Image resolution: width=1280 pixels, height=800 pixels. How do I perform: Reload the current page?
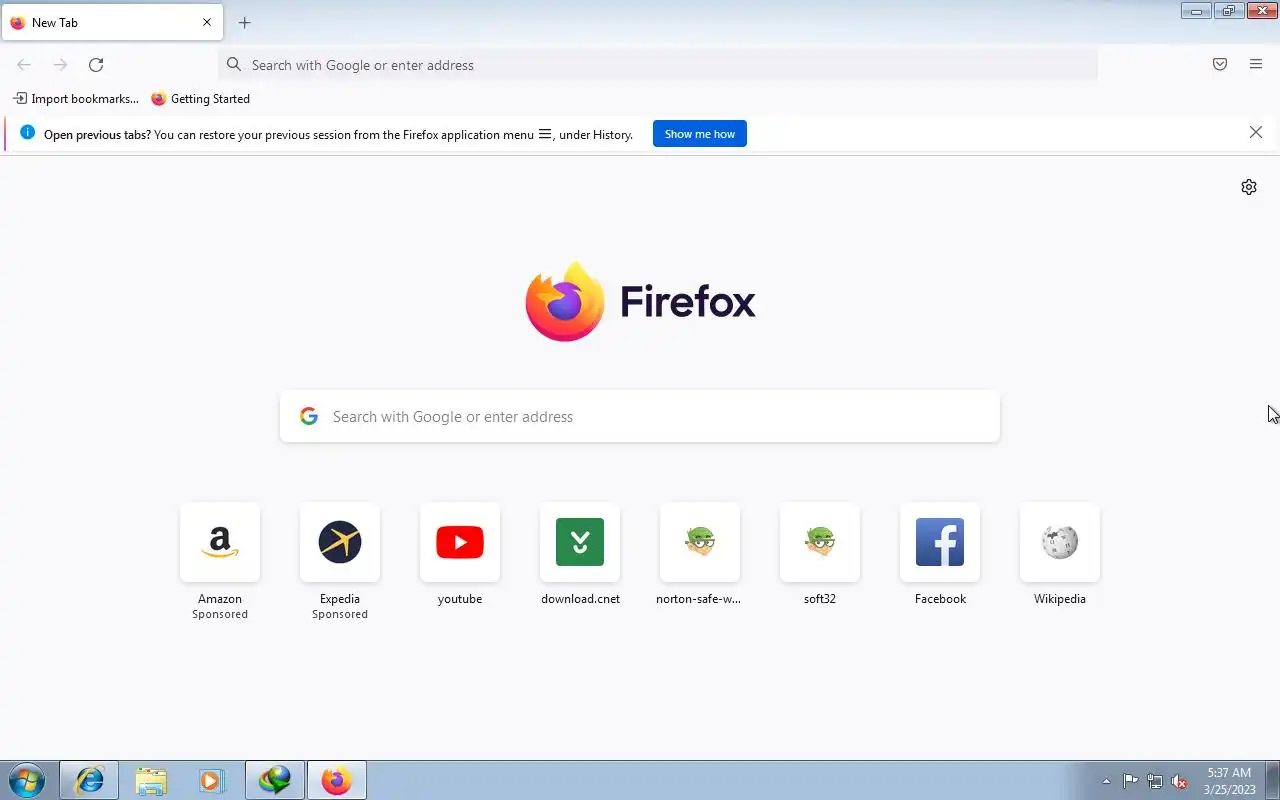click(96, 65)
